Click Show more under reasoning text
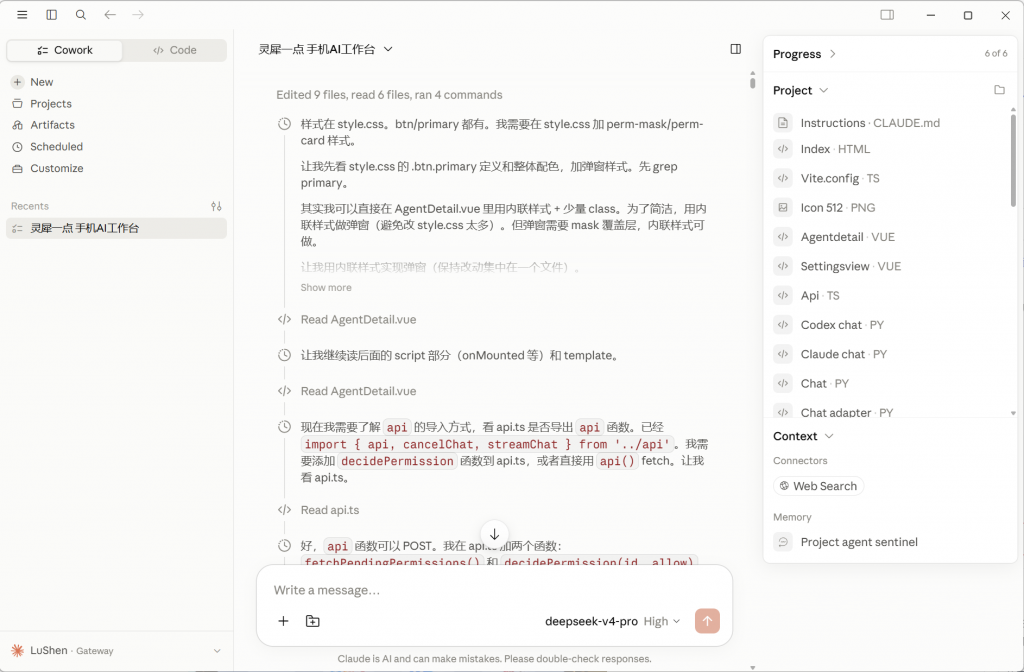Screen dimensions: 1024x672 (x=326, y=287)
